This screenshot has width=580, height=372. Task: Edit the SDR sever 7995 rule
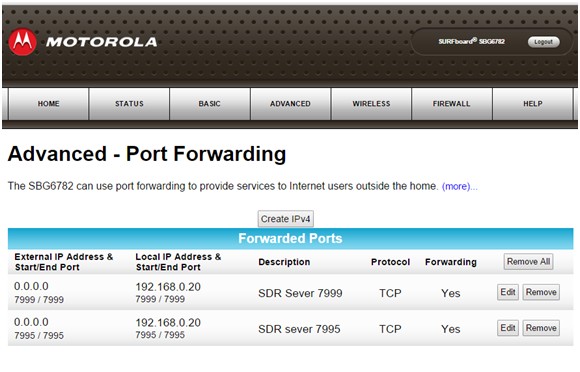pyautogui.click(x=508, y=328)
